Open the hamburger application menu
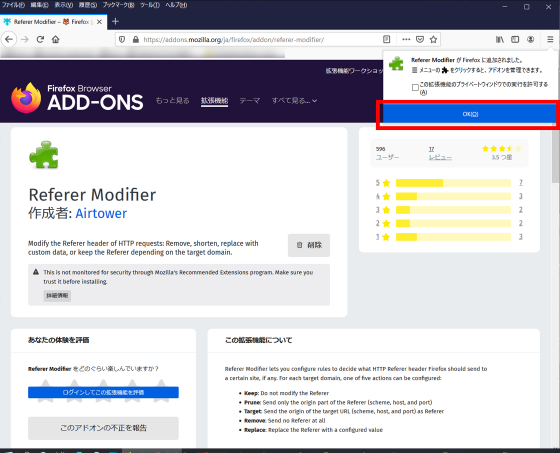Viewport: 560px width, 453px height. tap(550, 39)
